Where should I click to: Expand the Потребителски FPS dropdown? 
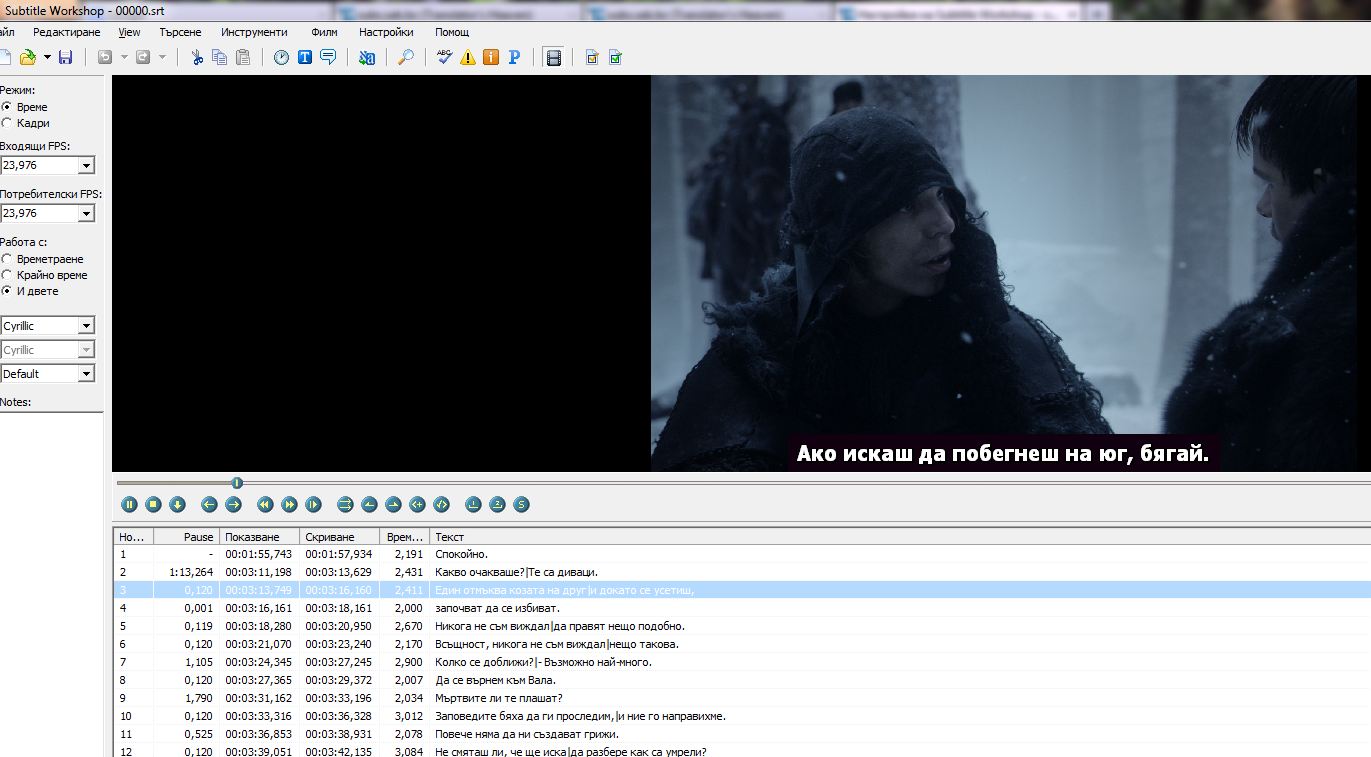pos(86,214)
